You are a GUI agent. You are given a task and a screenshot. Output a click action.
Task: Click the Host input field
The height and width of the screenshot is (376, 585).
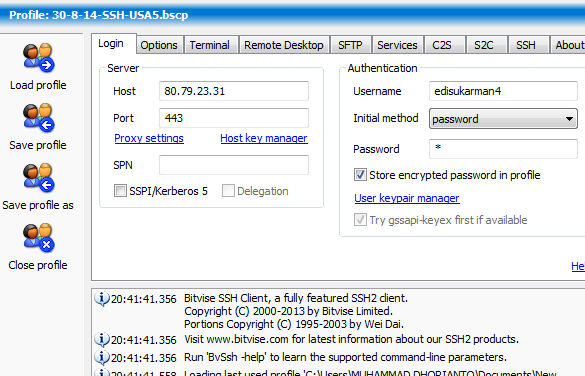coord(234,91)
